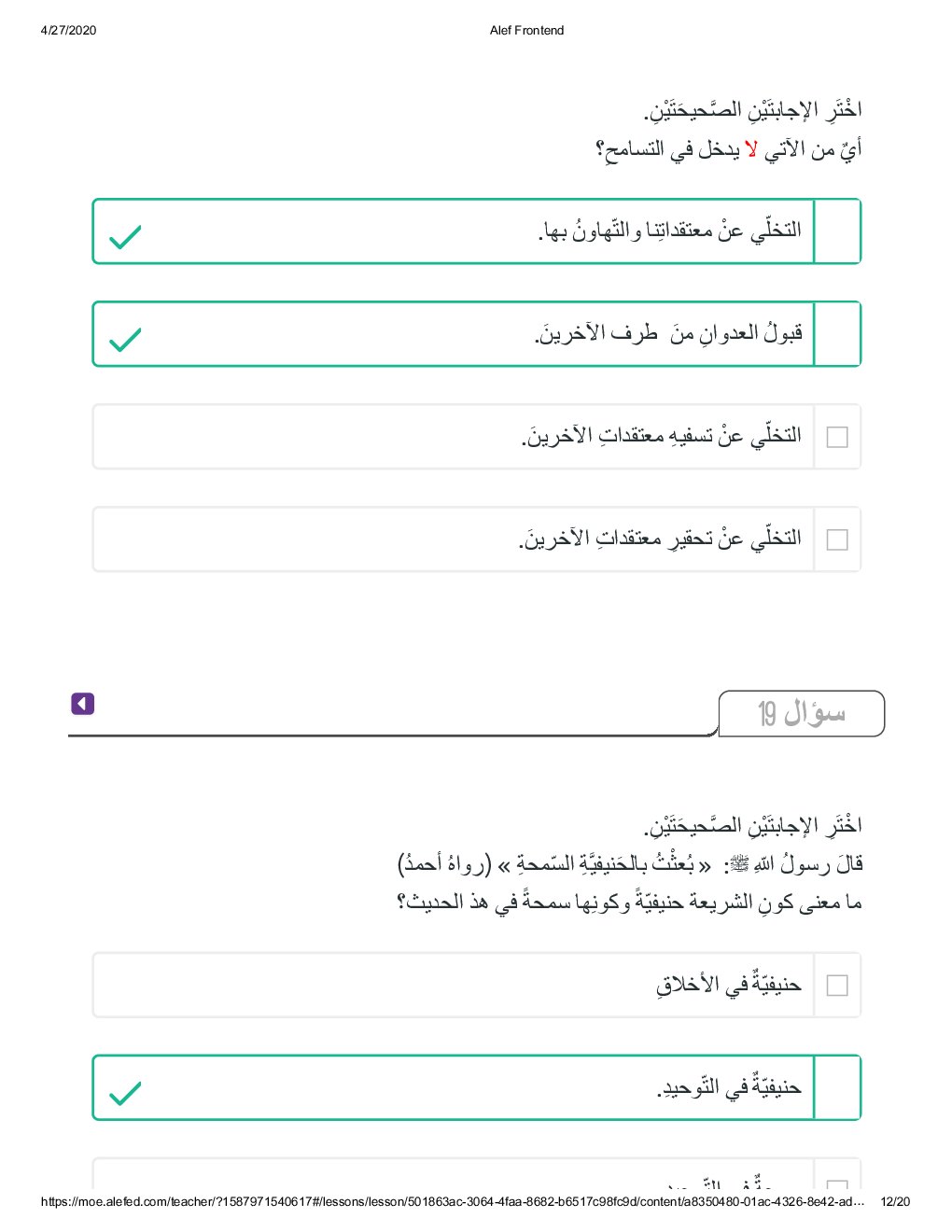Click the green checkmark beside "قبولُ العدوانِ"
The image size is (952, 1232).
point(125,340)
